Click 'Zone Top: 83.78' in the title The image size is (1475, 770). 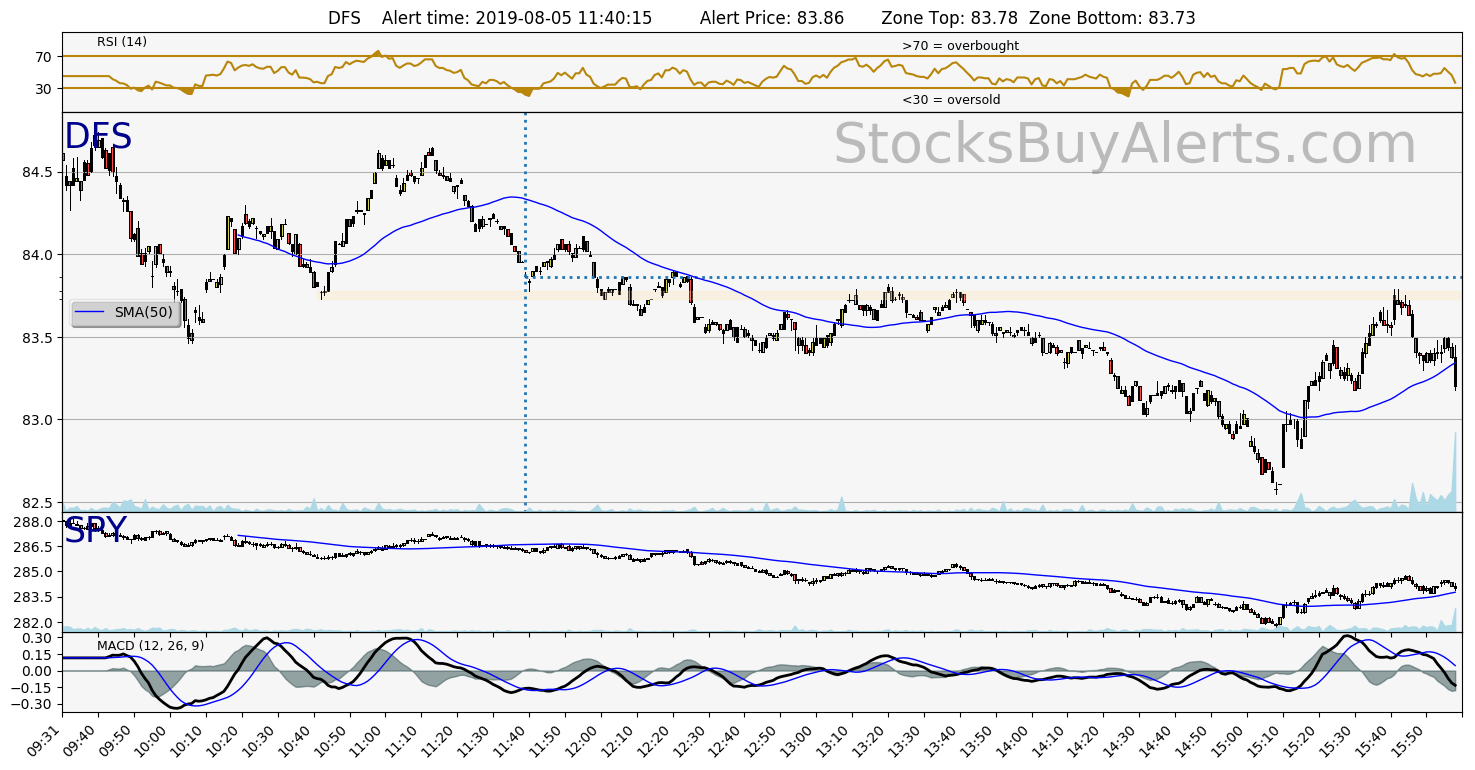click(949, 18)
